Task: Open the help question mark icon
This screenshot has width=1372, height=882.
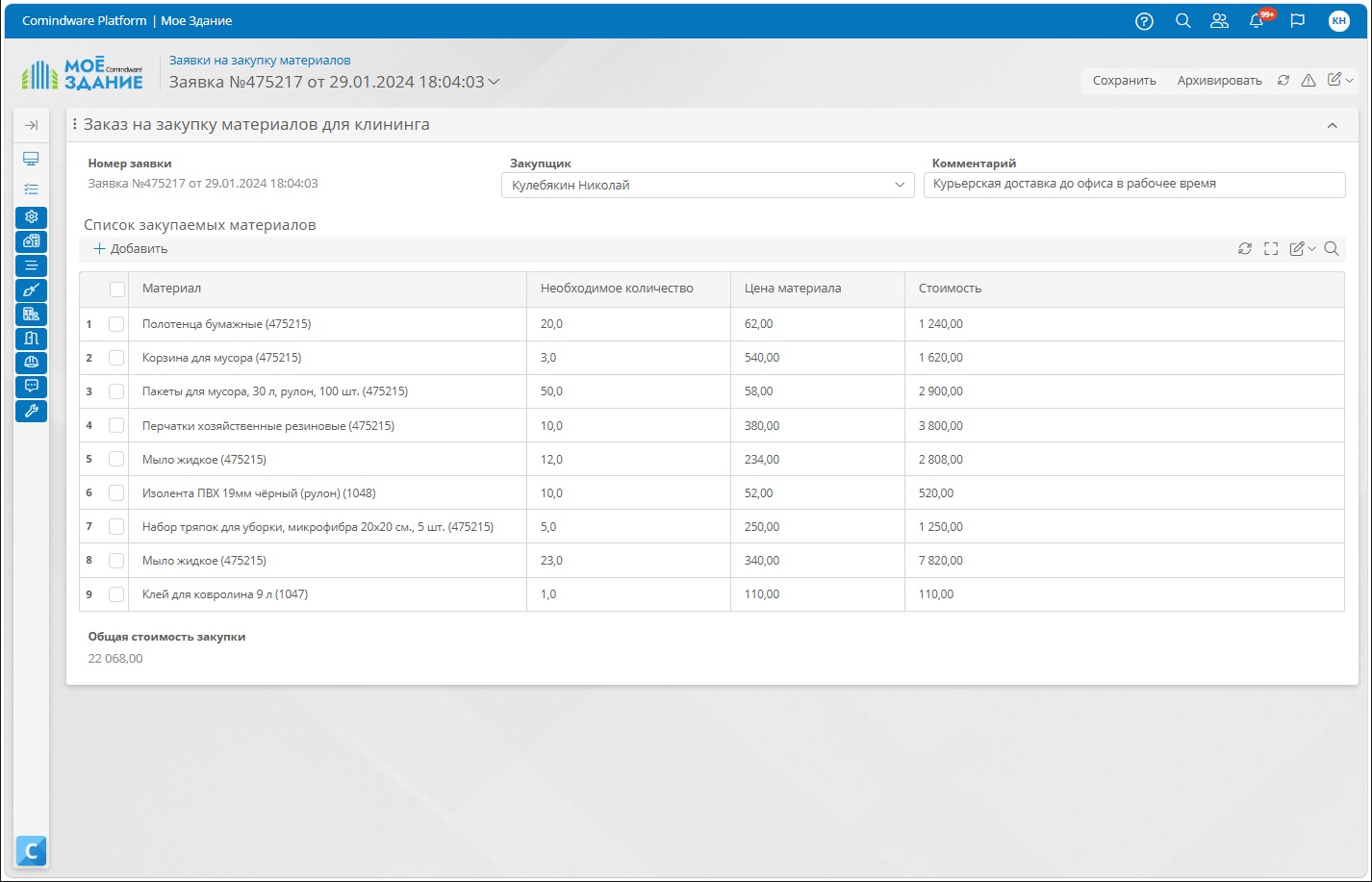Action: pos(1144,21)
